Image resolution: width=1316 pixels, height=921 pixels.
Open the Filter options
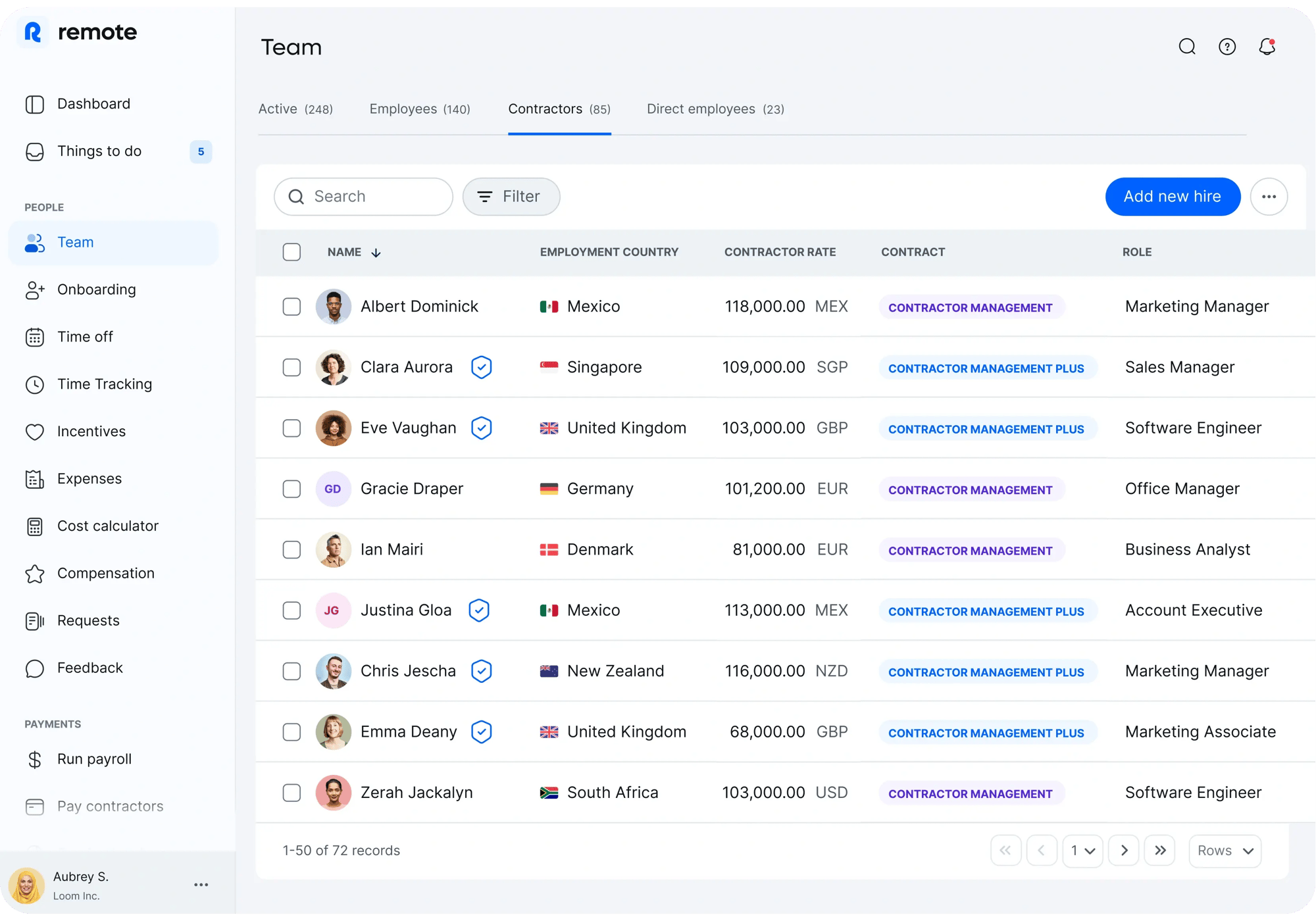pyautogui.click(x=511, y=197)
